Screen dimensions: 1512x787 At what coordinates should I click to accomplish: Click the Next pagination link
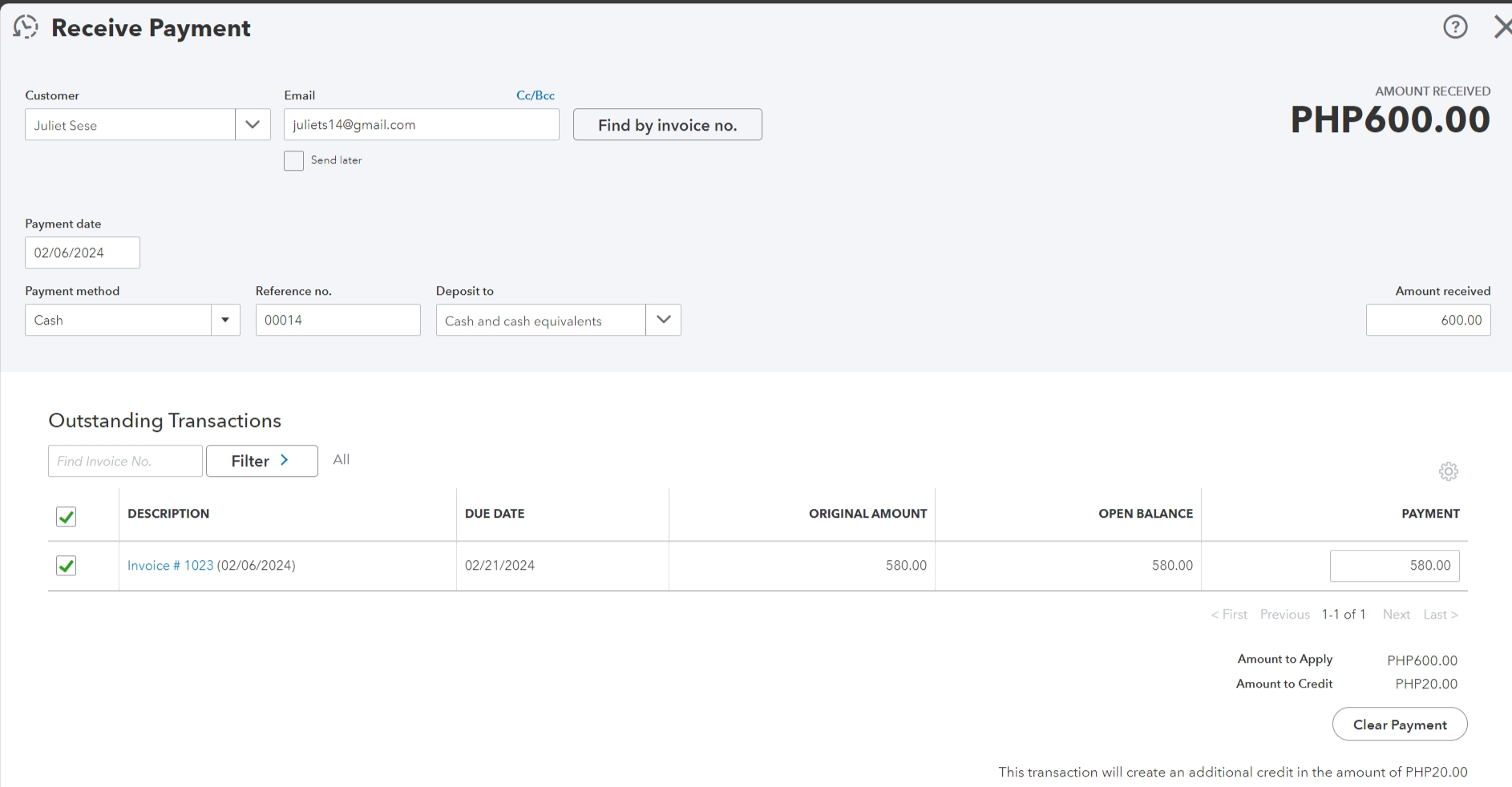[1397, 615]
